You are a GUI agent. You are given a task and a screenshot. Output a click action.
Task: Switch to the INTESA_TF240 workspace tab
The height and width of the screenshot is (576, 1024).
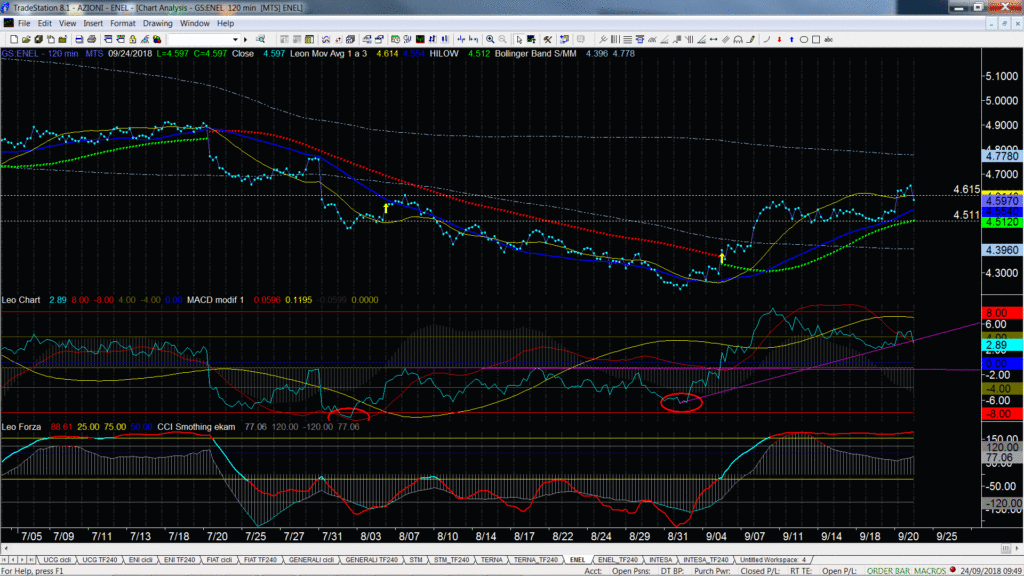pyautogui.click(x=705, y=560)
